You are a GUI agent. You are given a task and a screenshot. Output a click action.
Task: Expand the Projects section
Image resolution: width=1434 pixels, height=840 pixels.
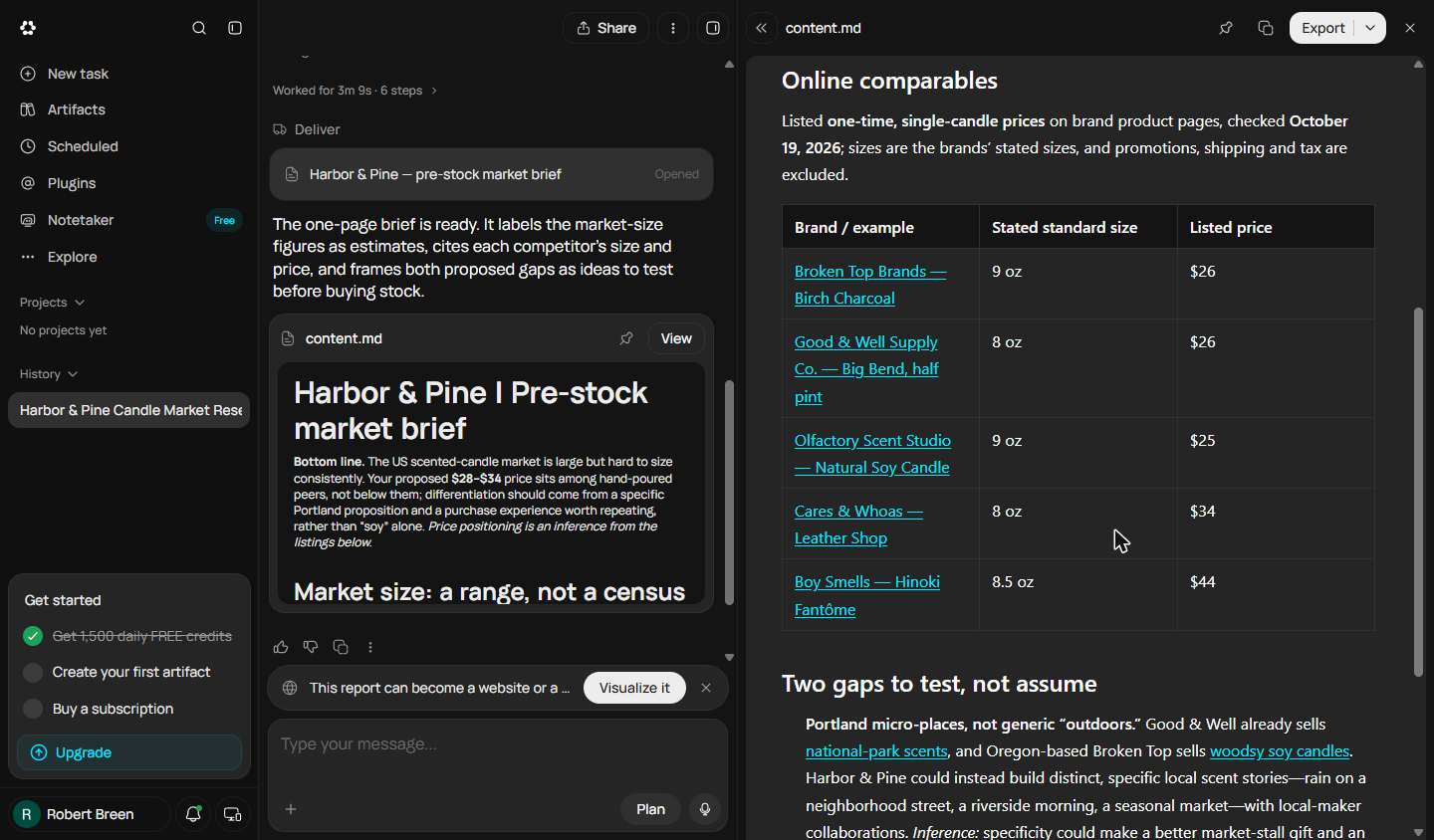coord(52,303)
